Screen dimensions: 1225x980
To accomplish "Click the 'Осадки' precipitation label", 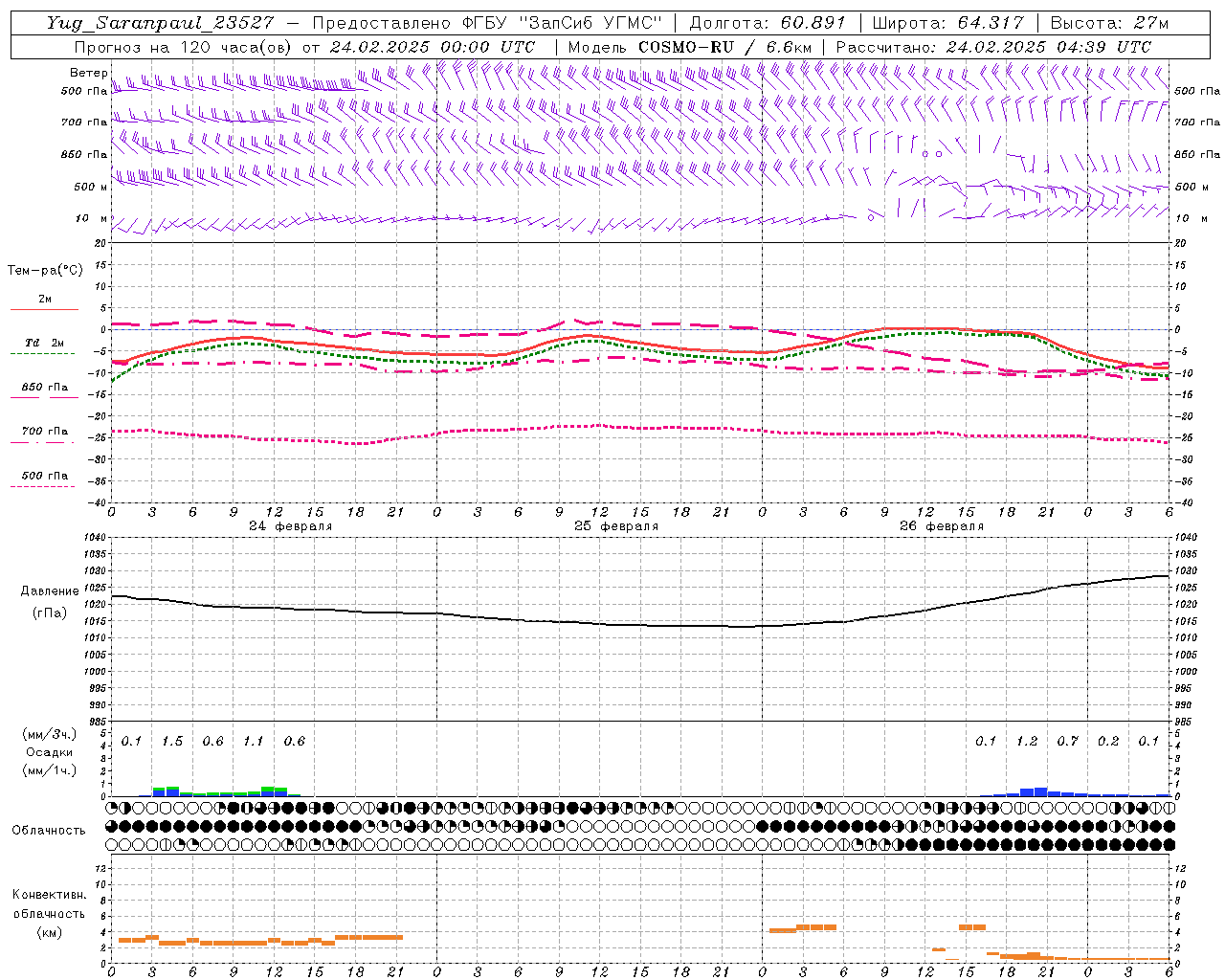I will (50, 752).
